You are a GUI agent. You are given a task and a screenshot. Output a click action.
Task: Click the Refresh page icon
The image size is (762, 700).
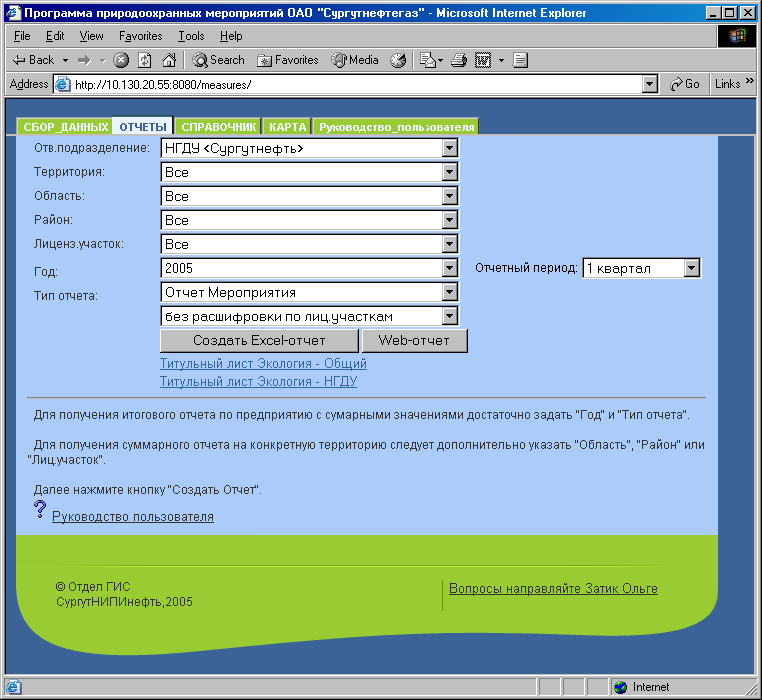[145, 60]
